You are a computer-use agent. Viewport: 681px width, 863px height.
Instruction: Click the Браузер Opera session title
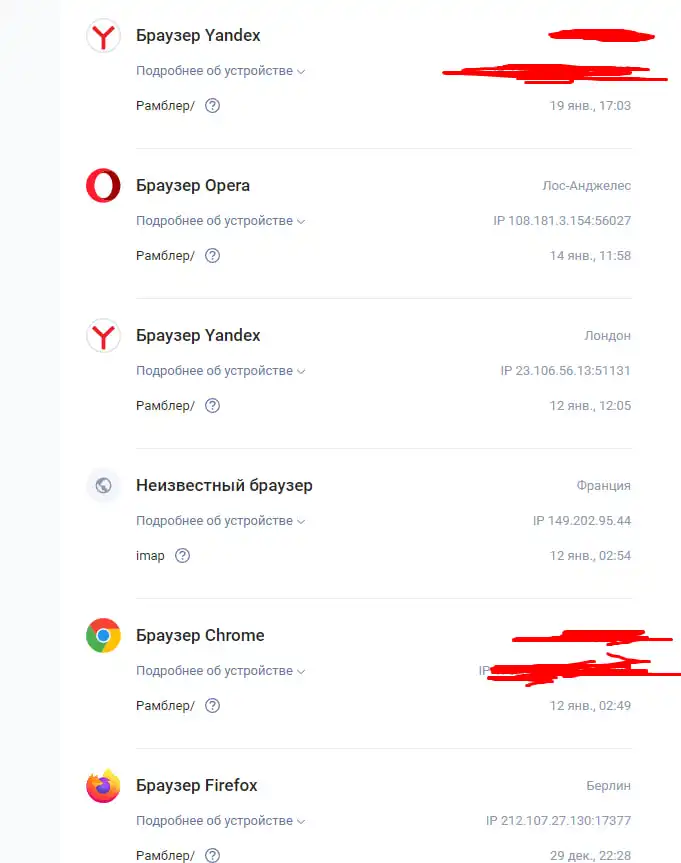pyautogui.click(x=193, y=185)
